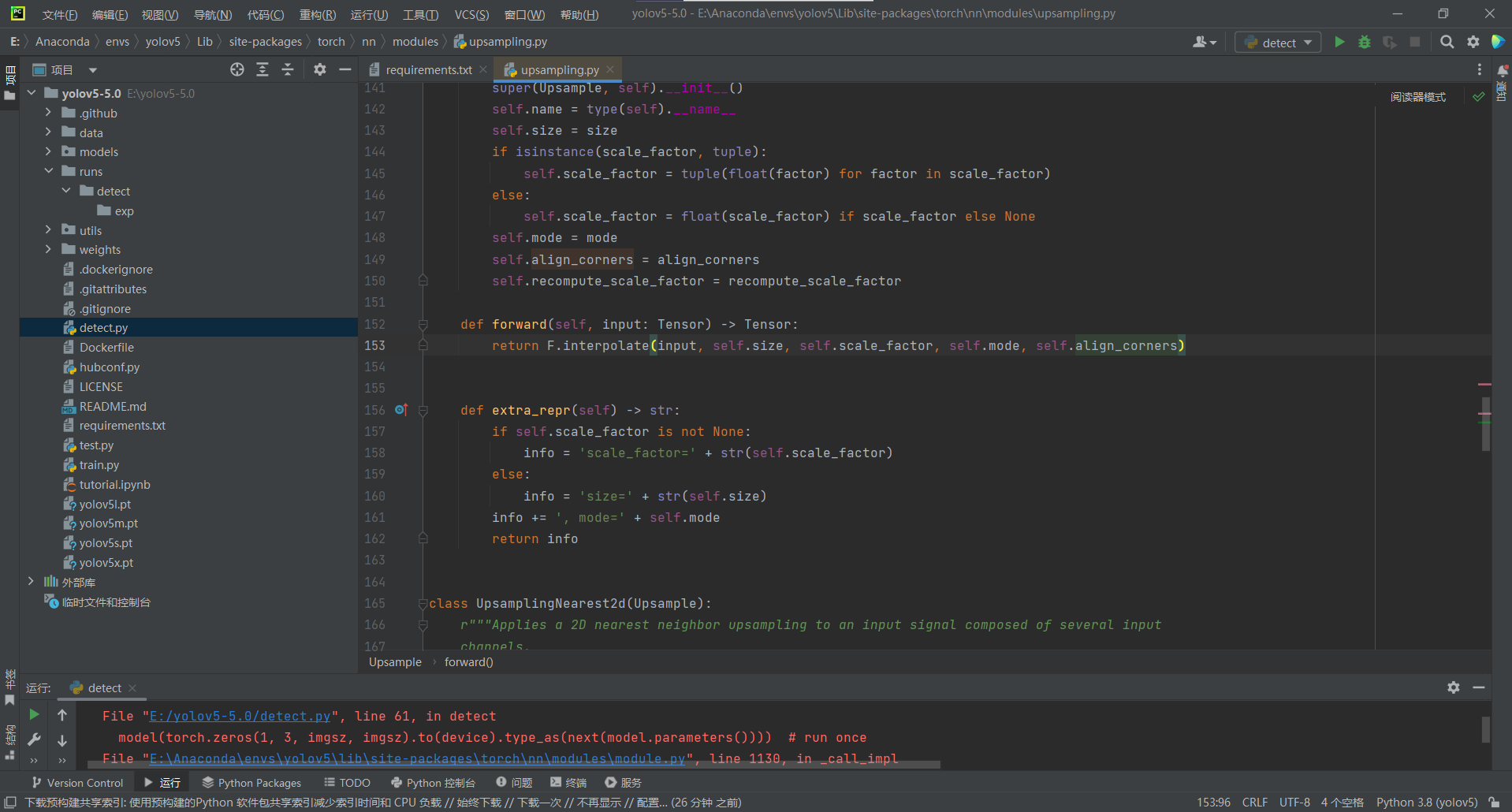Open the Python Packages tool window
This screenshot has width=1512, height=812.
coord(251,783)
